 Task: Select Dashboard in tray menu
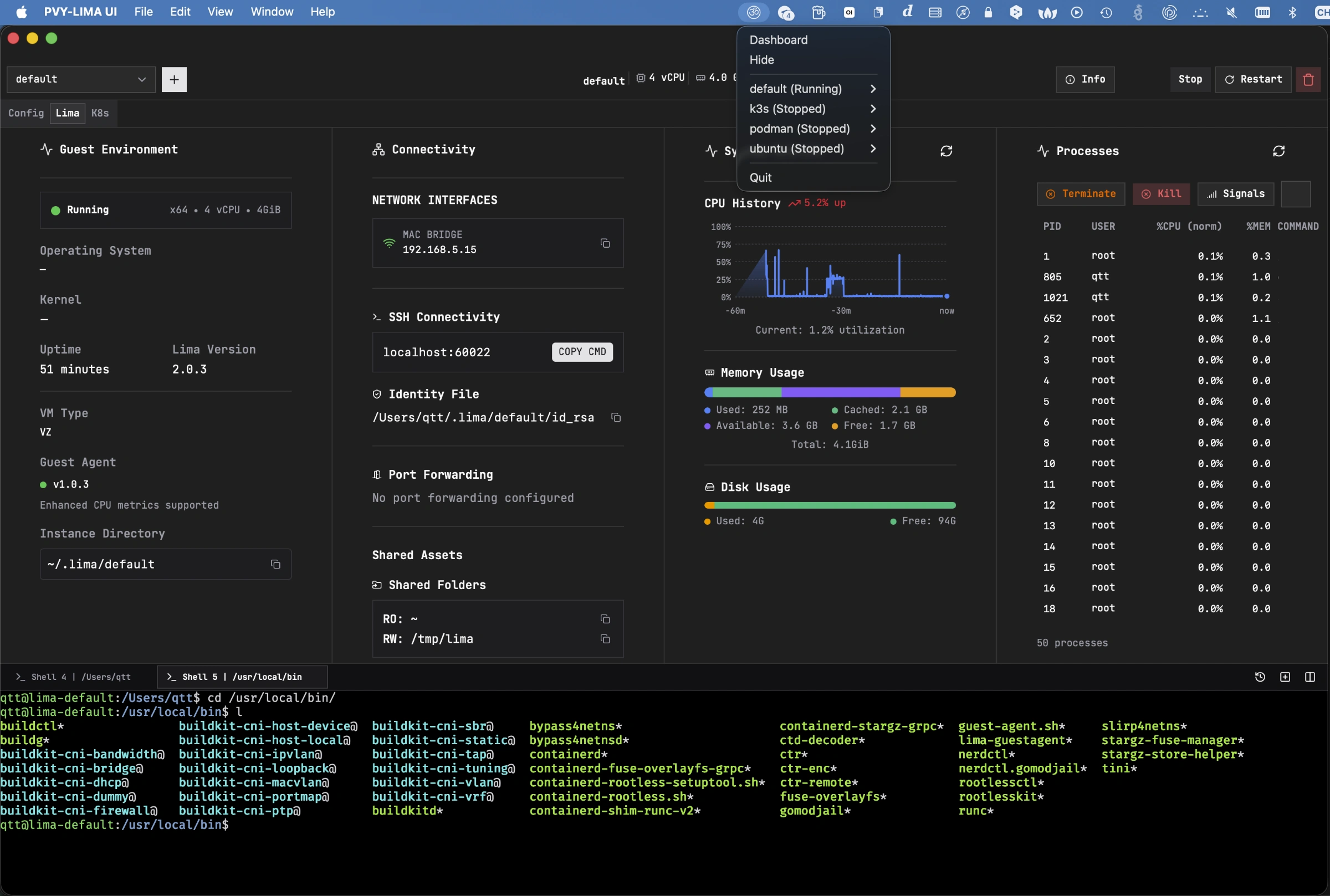[813, 40]
